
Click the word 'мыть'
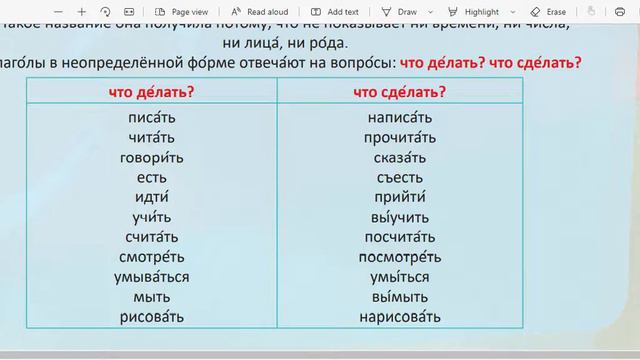click(x=152, y=297)
